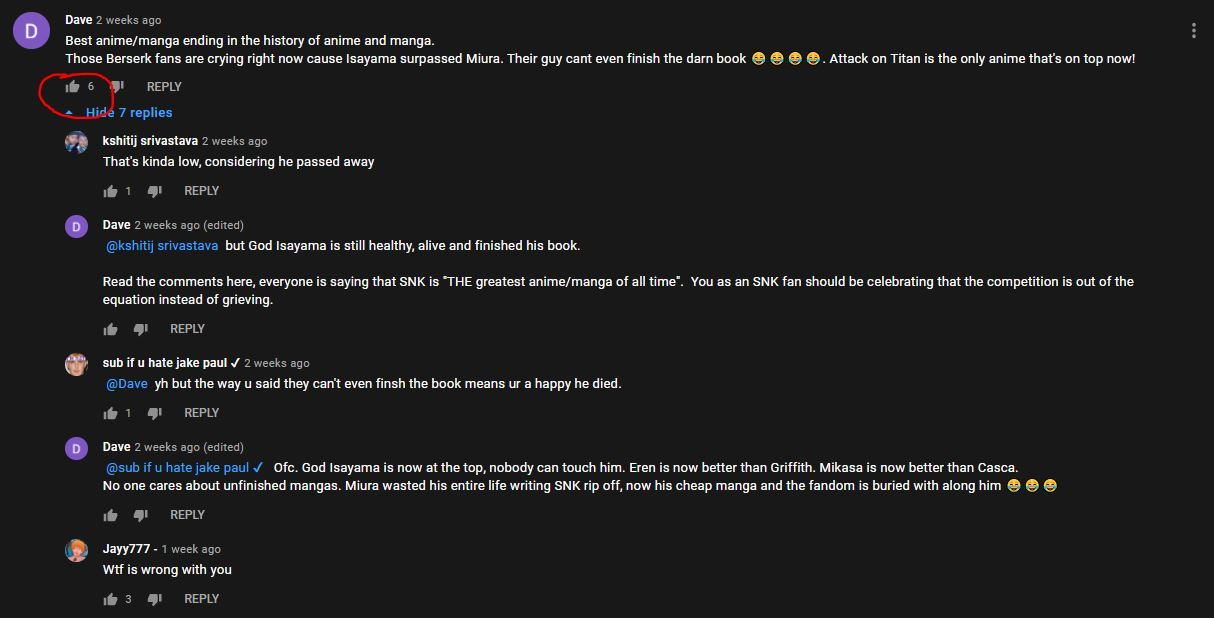The height and width of the screenshot is (618, 1214).
Task: Dislike Jayy777's 'Wtf is wrong' reply
Action: click(154, 599)
